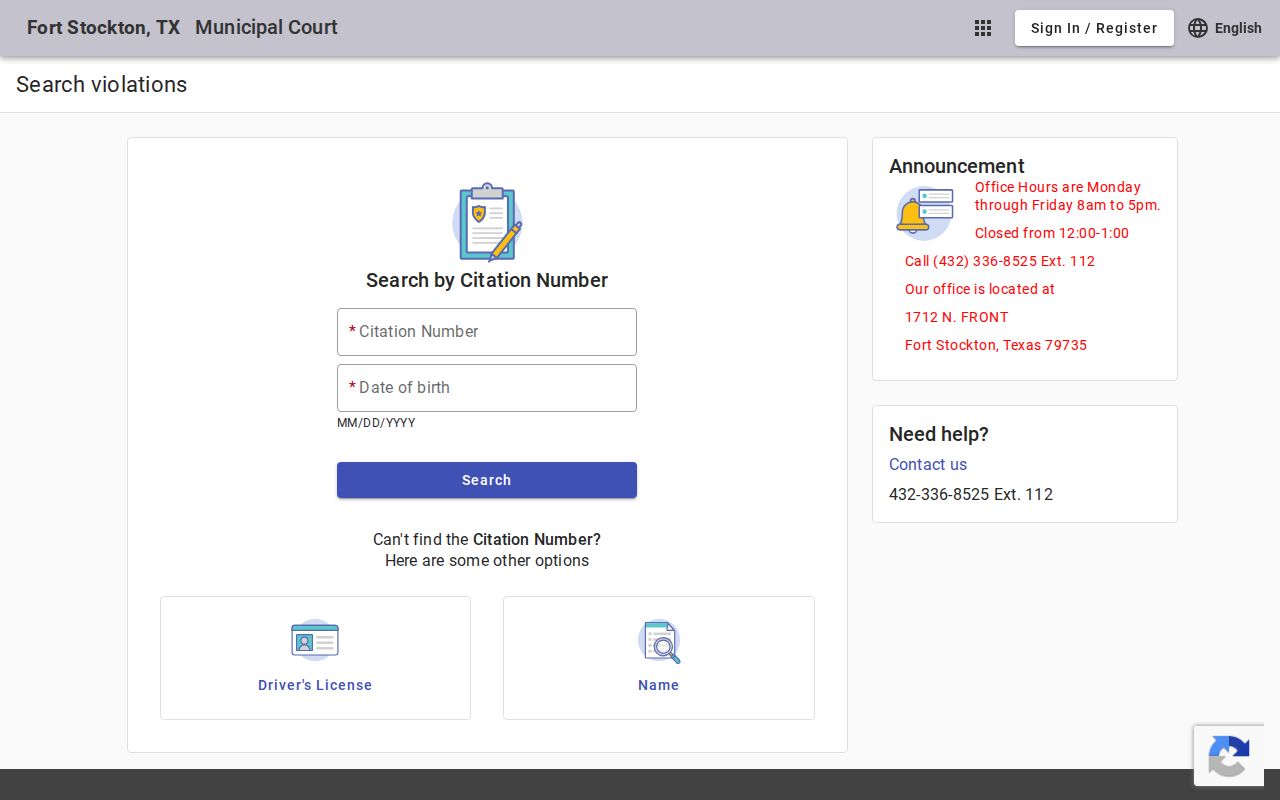Open the apps grid menu icon
The image size is (1280, 800).
pyautogui.click(x=983, y=28)
